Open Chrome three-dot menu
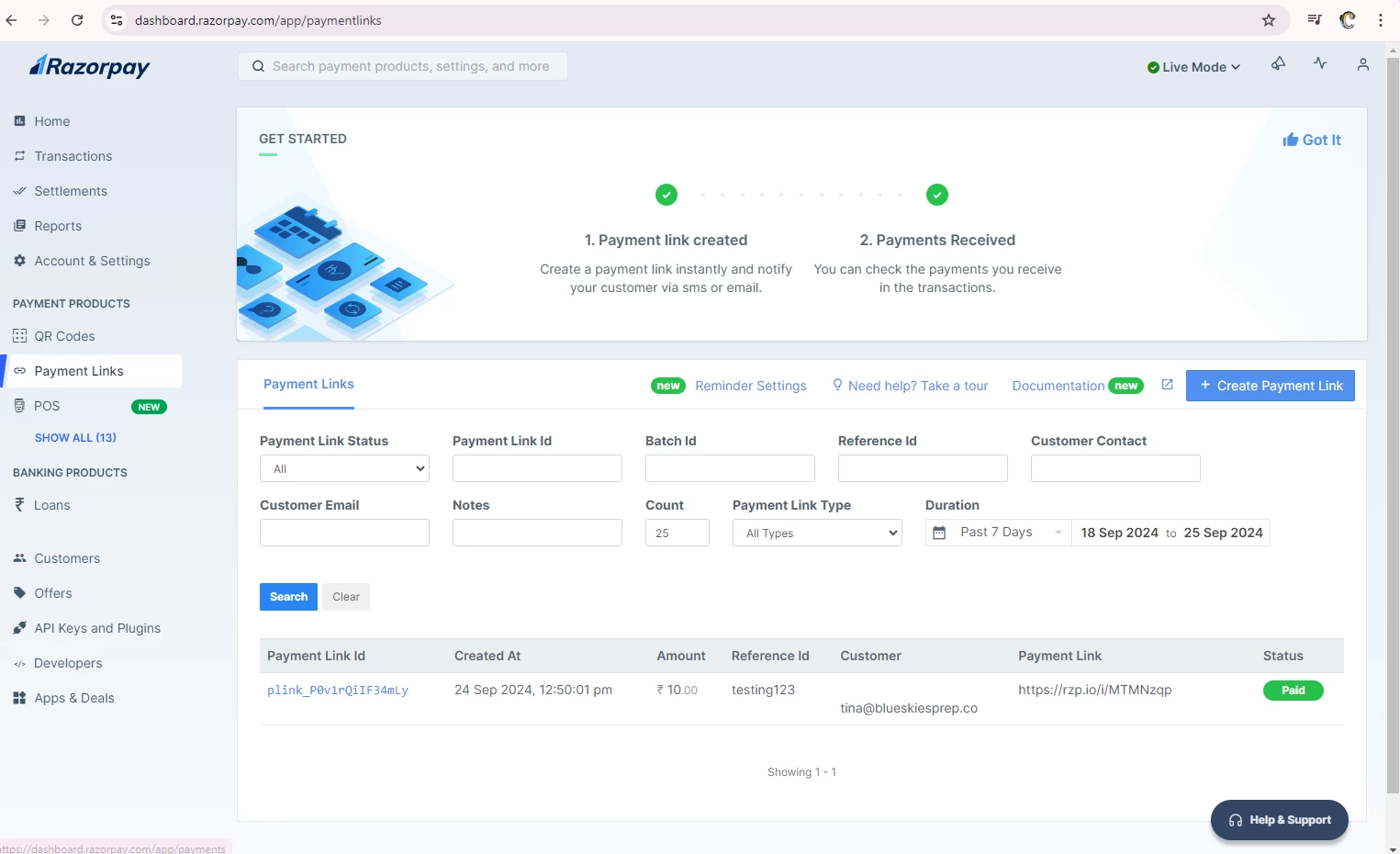The width and height of the screenshot is (1400, 854). coord(1381,20)
